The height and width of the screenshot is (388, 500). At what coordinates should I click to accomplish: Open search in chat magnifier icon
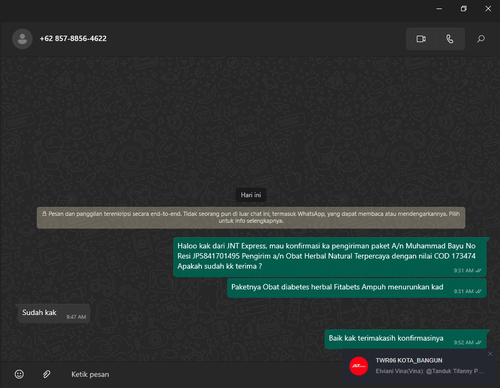click(x=481, y=39)
